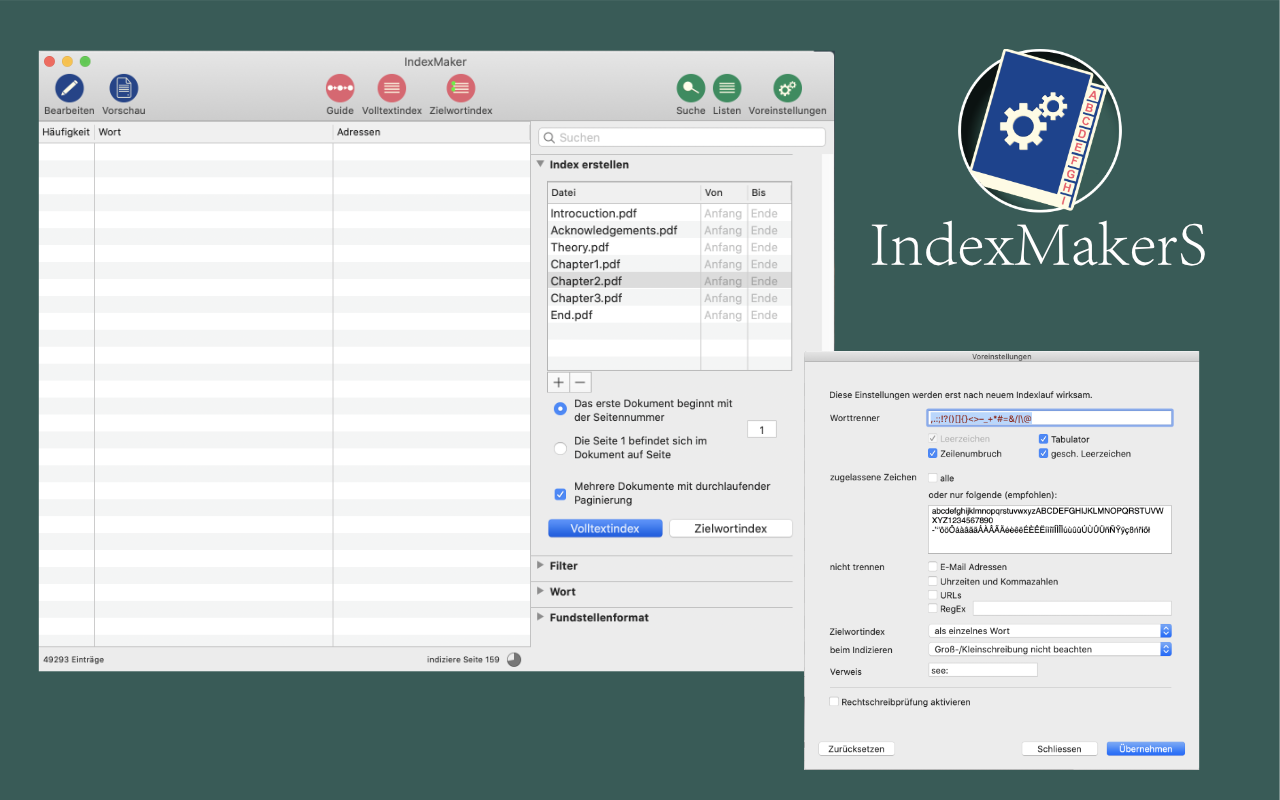
Task: Click Übernehmen in Voreinstellungen
Action: coord(1146,749)
